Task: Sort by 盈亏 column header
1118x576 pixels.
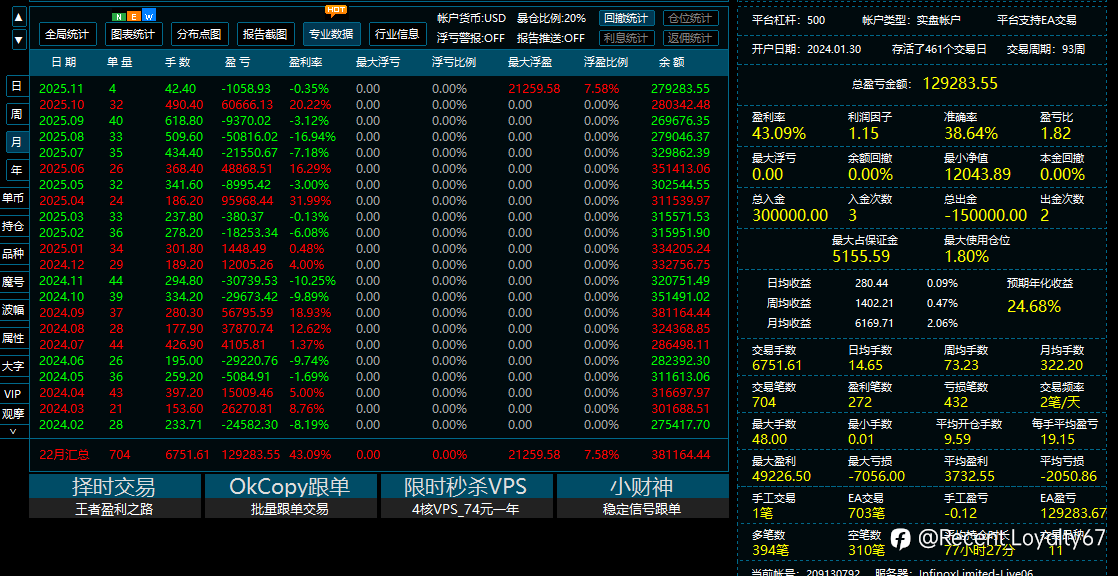Action: tap(237, 63)
